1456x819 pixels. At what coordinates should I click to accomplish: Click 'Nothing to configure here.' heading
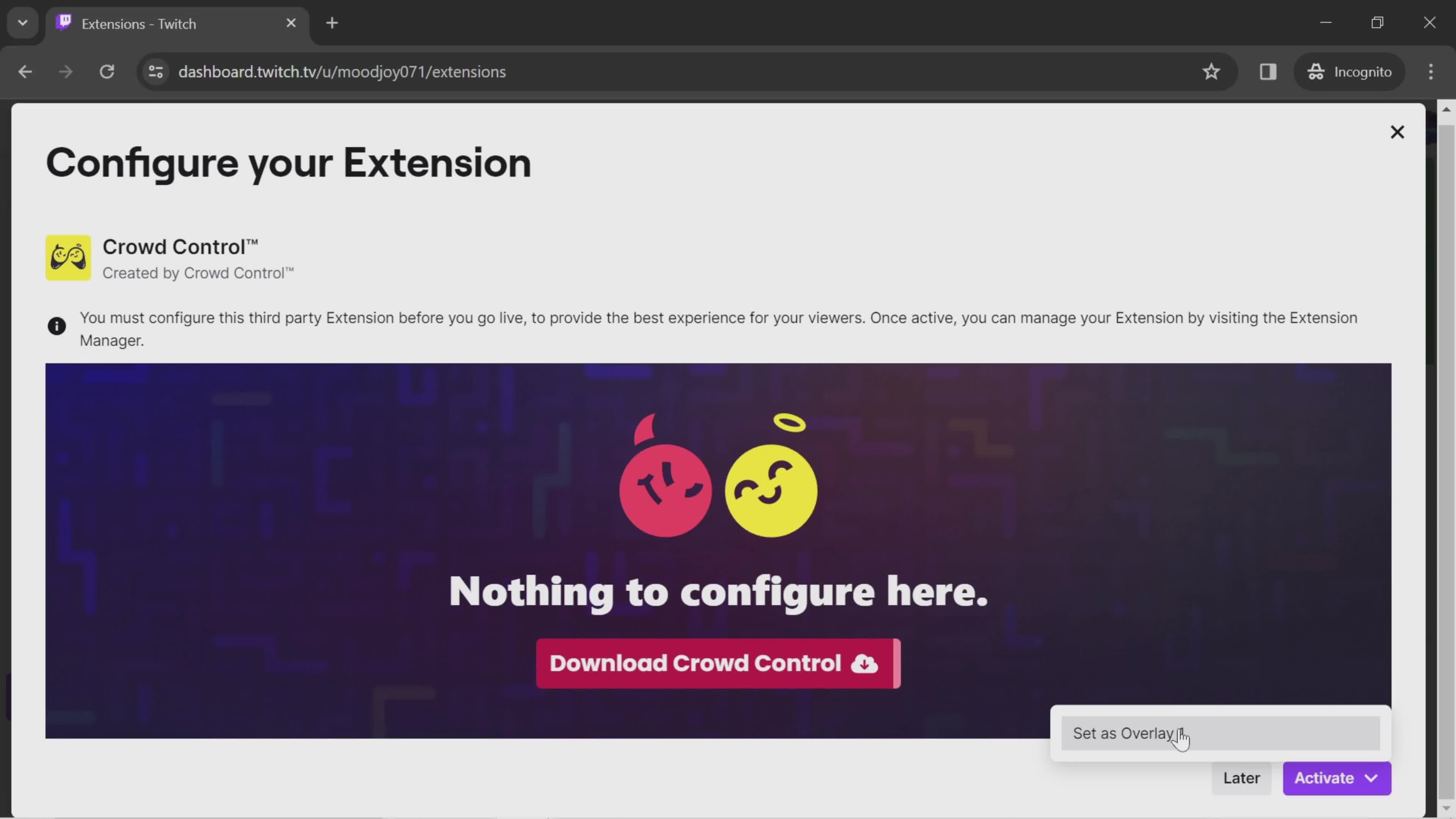click(718, 592)
